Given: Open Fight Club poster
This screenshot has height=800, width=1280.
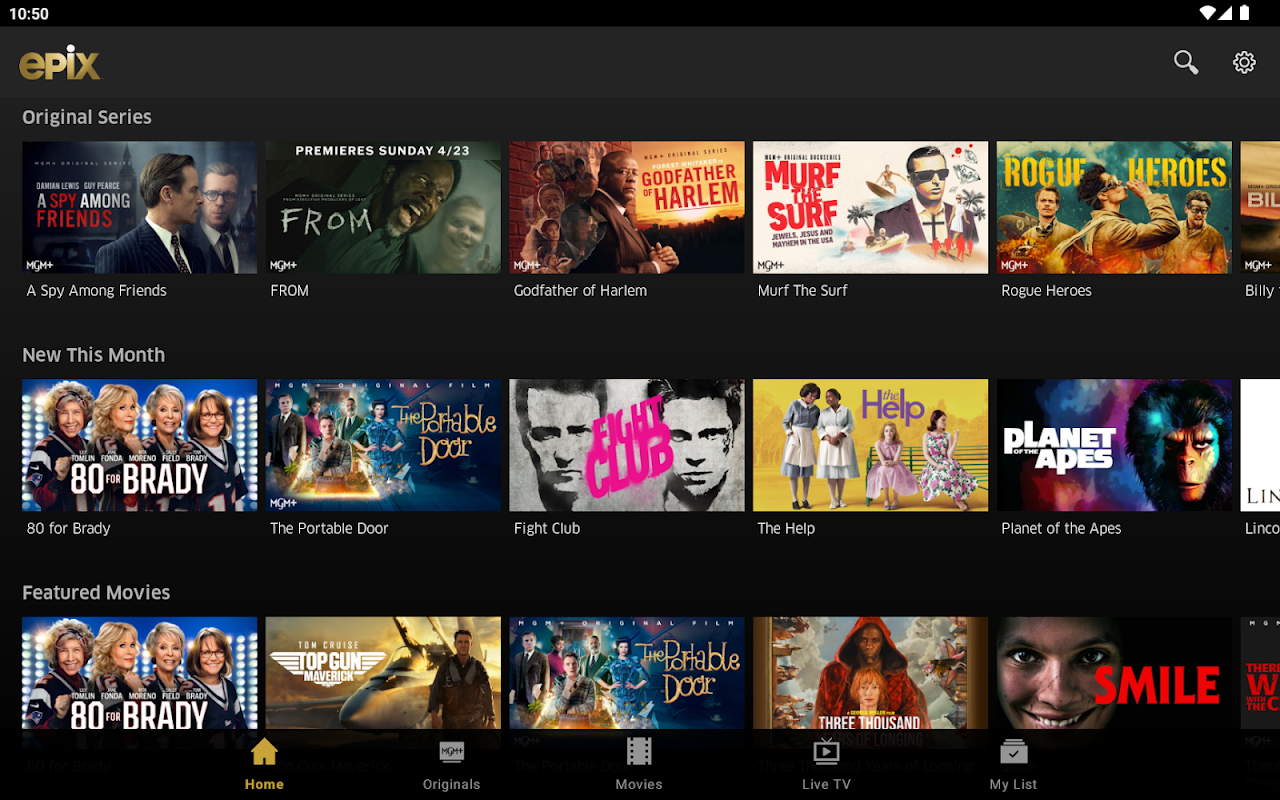Looking at the screenshot, I should (627, 445).
